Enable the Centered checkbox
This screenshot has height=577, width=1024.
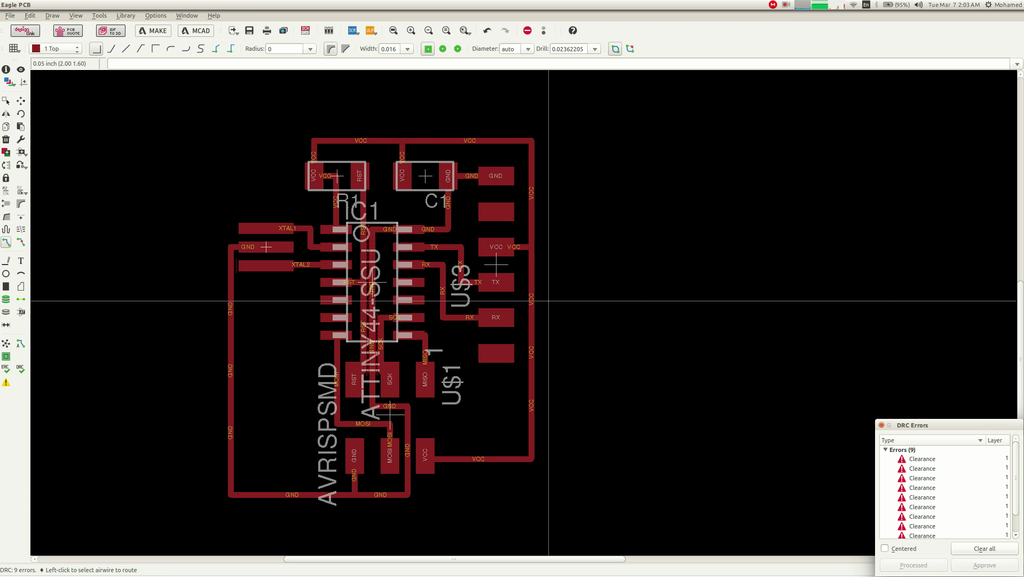pyautogui.click(x=885, y=548)
